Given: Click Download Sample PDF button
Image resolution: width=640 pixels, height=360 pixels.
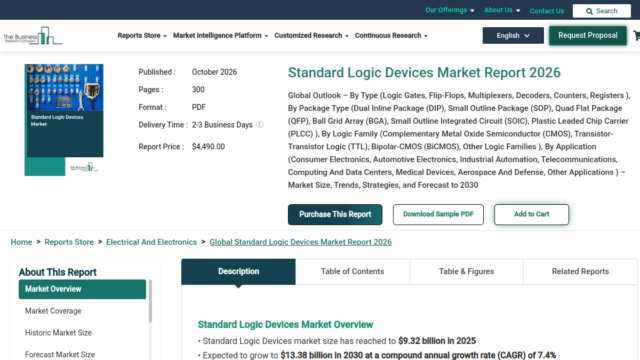Looking at the screenshot, I should 438,214.
